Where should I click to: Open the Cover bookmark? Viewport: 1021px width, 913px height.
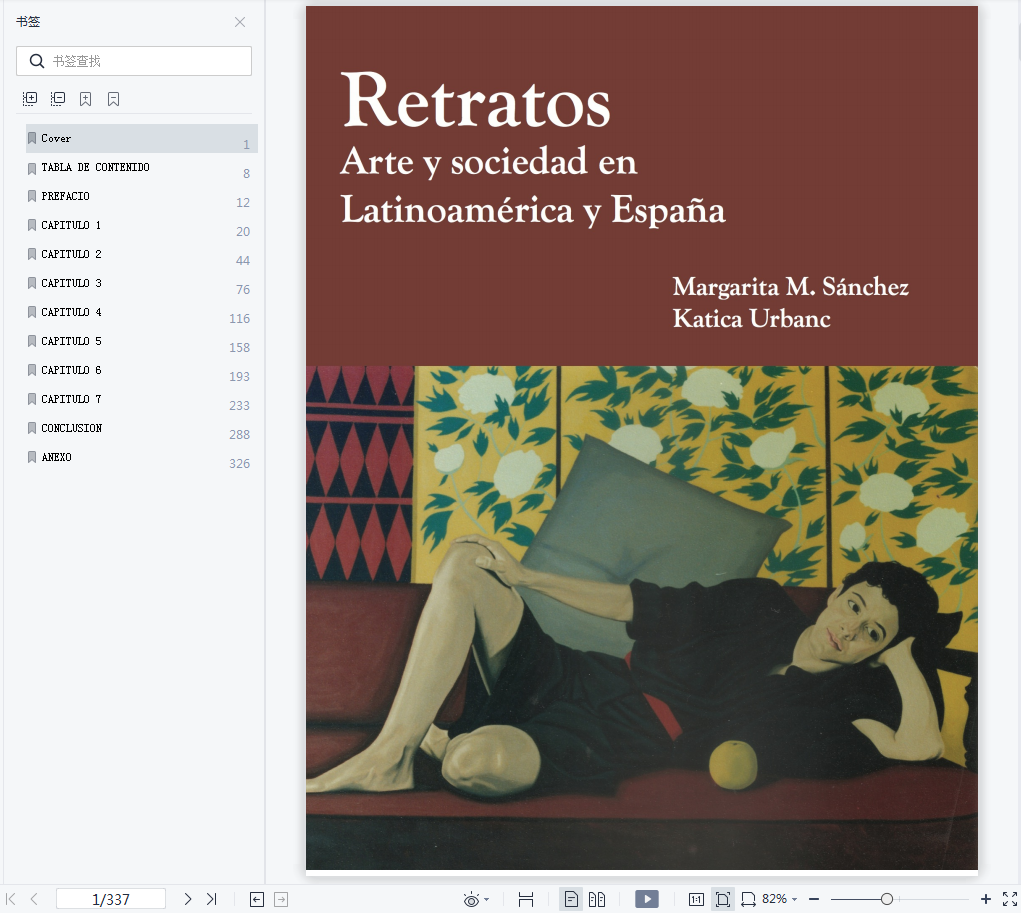point(142,139)
